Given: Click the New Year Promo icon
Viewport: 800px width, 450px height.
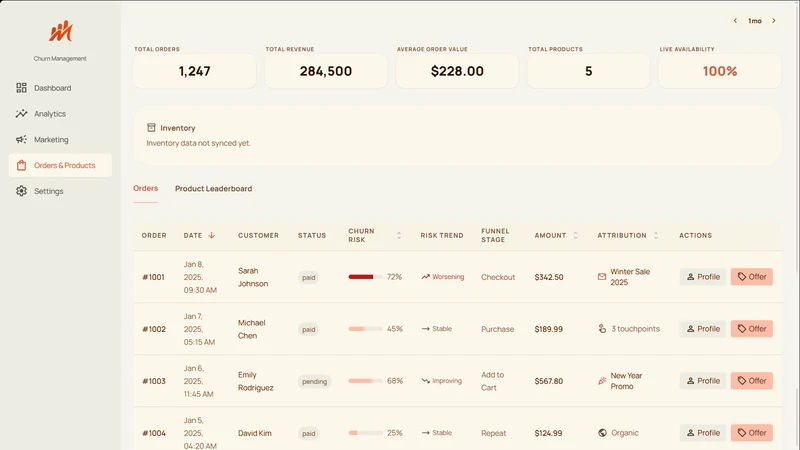Looking at the screenshot, I should pyautogui.click(x=602, y=381).
